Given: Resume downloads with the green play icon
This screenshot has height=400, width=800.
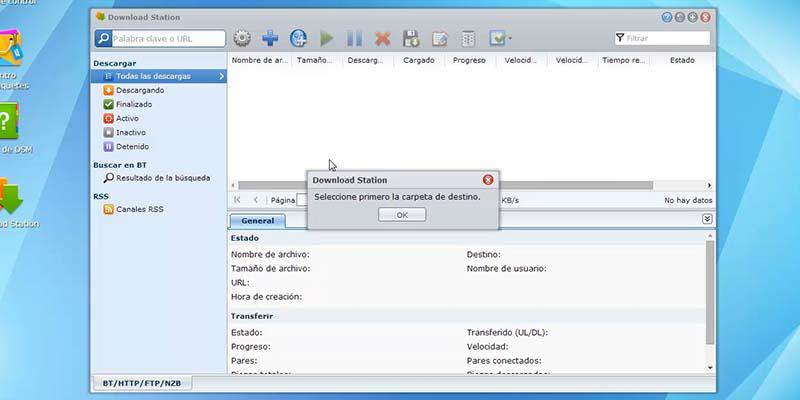Looking at the screenshot, I should (327, 38).
